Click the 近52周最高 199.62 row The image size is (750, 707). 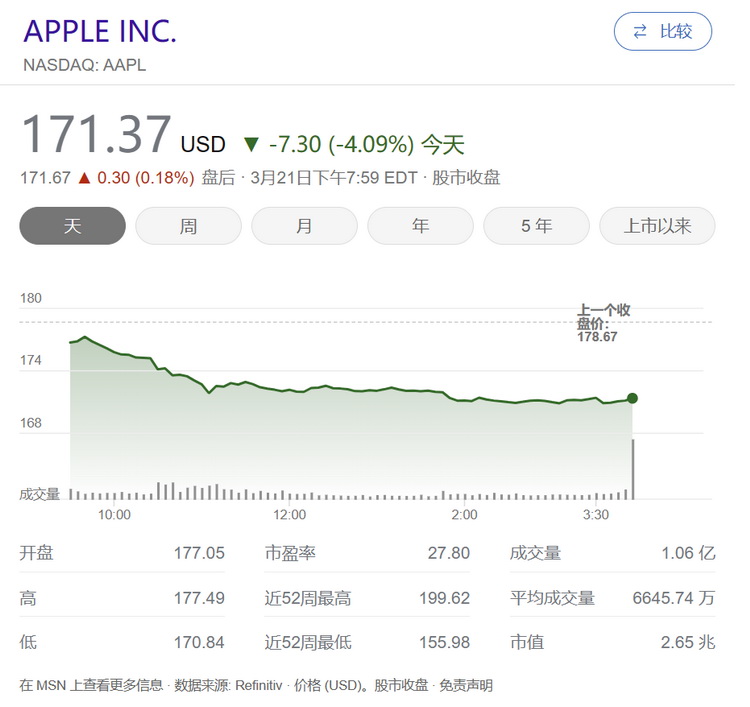click(367, 598)
